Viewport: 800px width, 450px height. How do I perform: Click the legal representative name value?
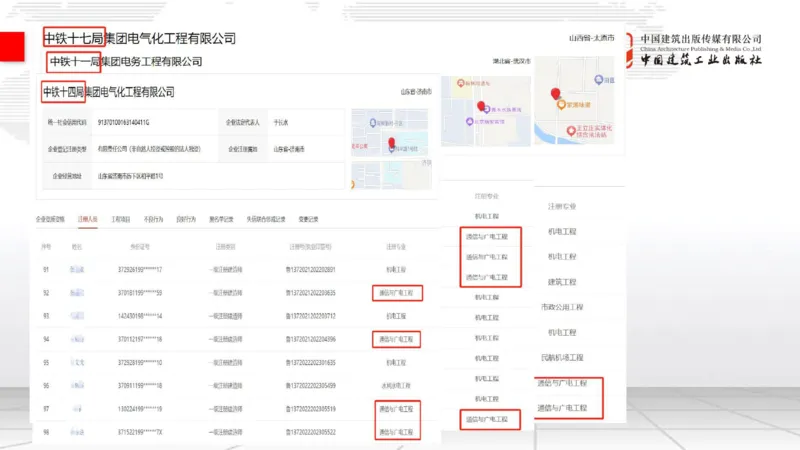281,122
